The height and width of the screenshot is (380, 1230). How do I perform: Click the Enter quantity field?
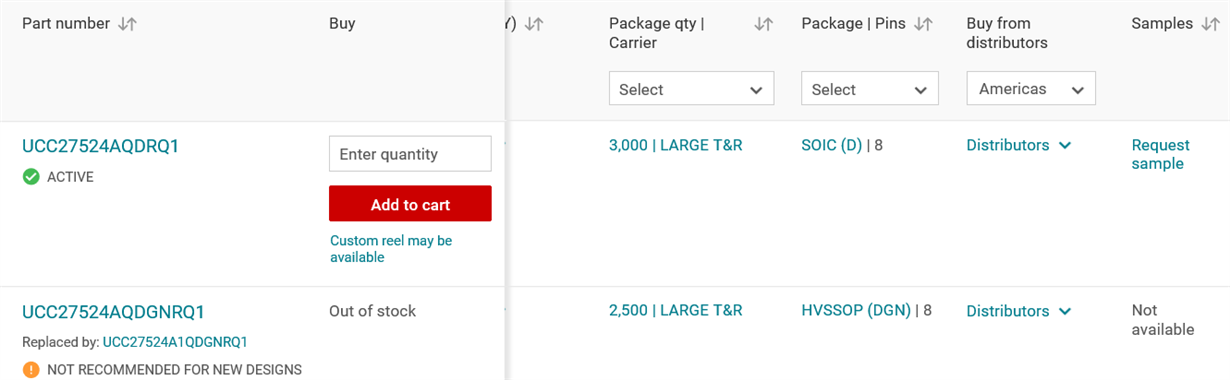point(410,154)
